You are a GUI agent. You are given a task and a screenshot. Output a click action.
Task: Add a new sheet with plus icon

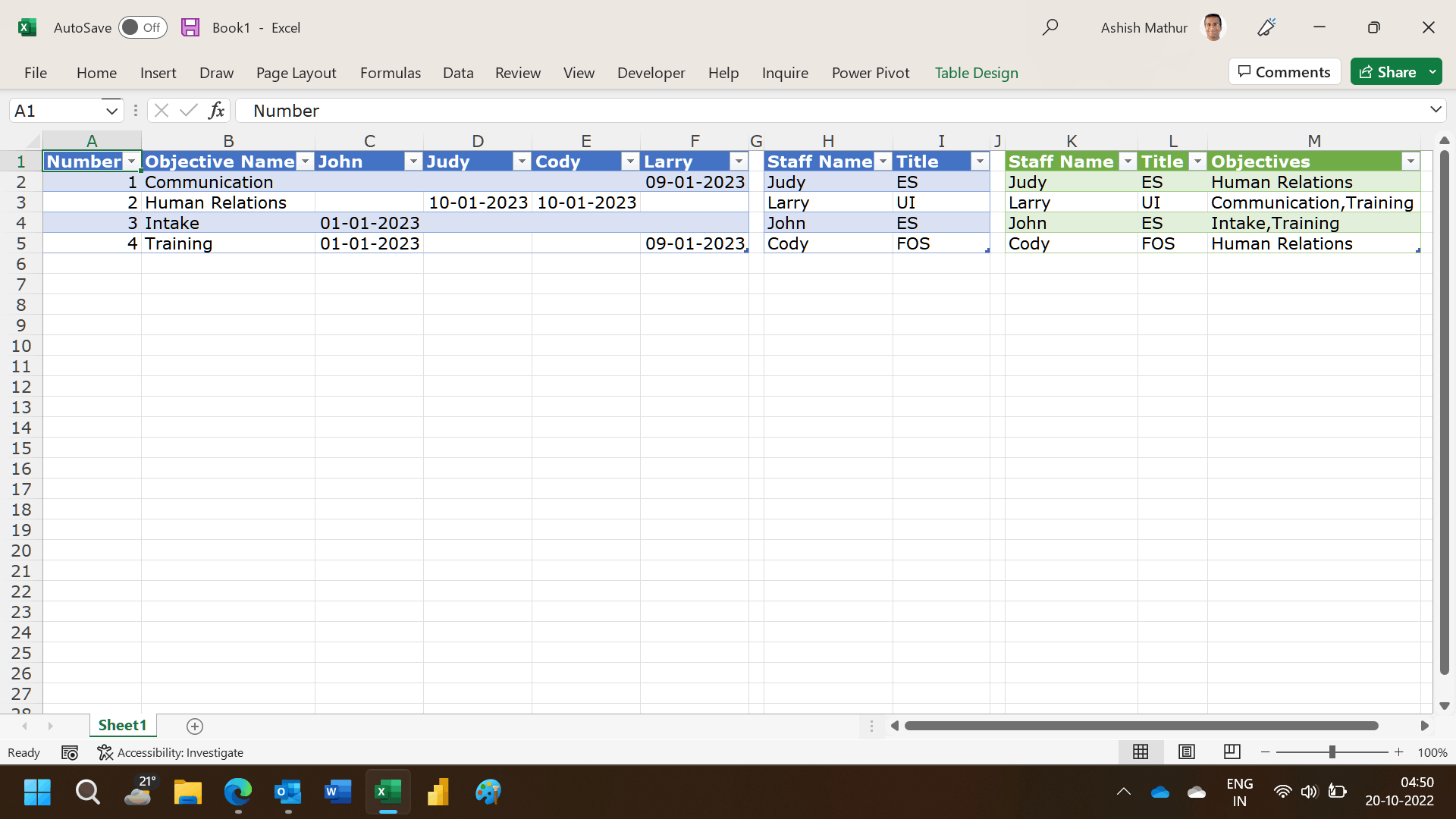tap(195, 726)
